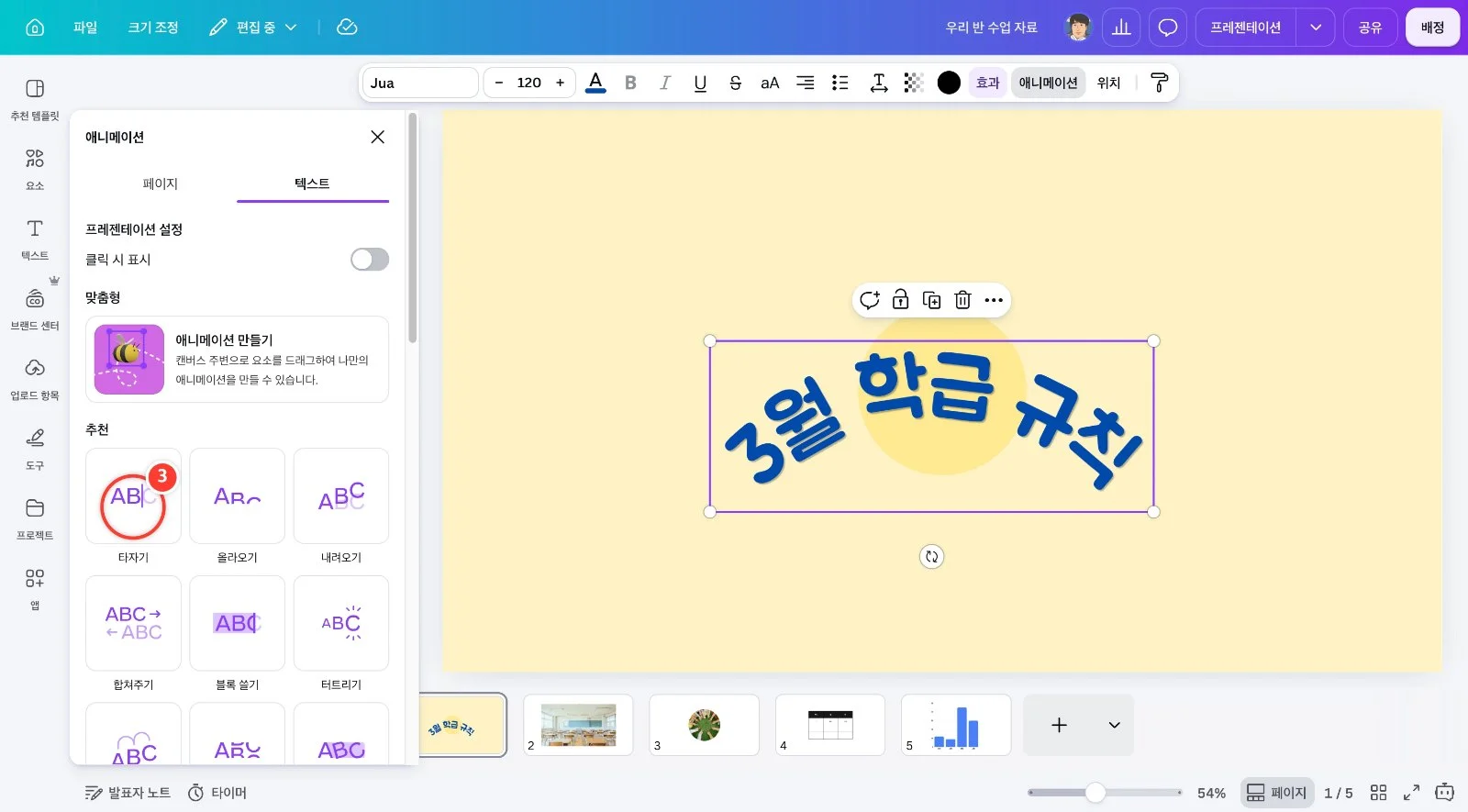Add a bulleted list to text
Image resolution: width=1468 pixels, height=812 pixels.
(x=840, y=83)
